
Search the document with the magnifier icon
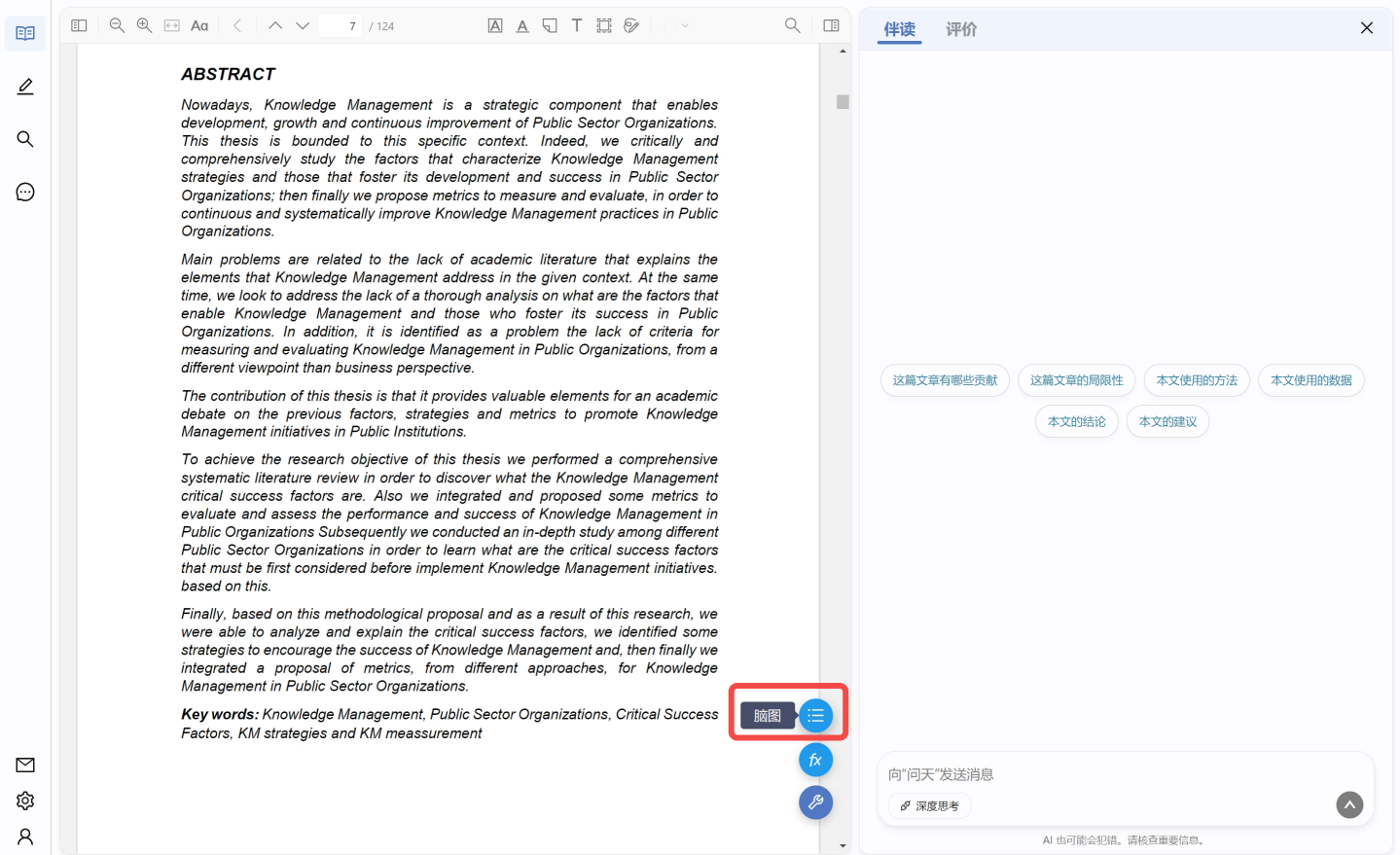coord(793,25)
